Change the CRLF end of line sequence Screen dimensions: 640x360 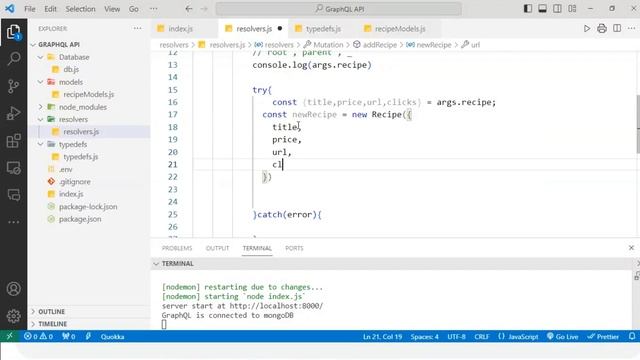point(482,336)
